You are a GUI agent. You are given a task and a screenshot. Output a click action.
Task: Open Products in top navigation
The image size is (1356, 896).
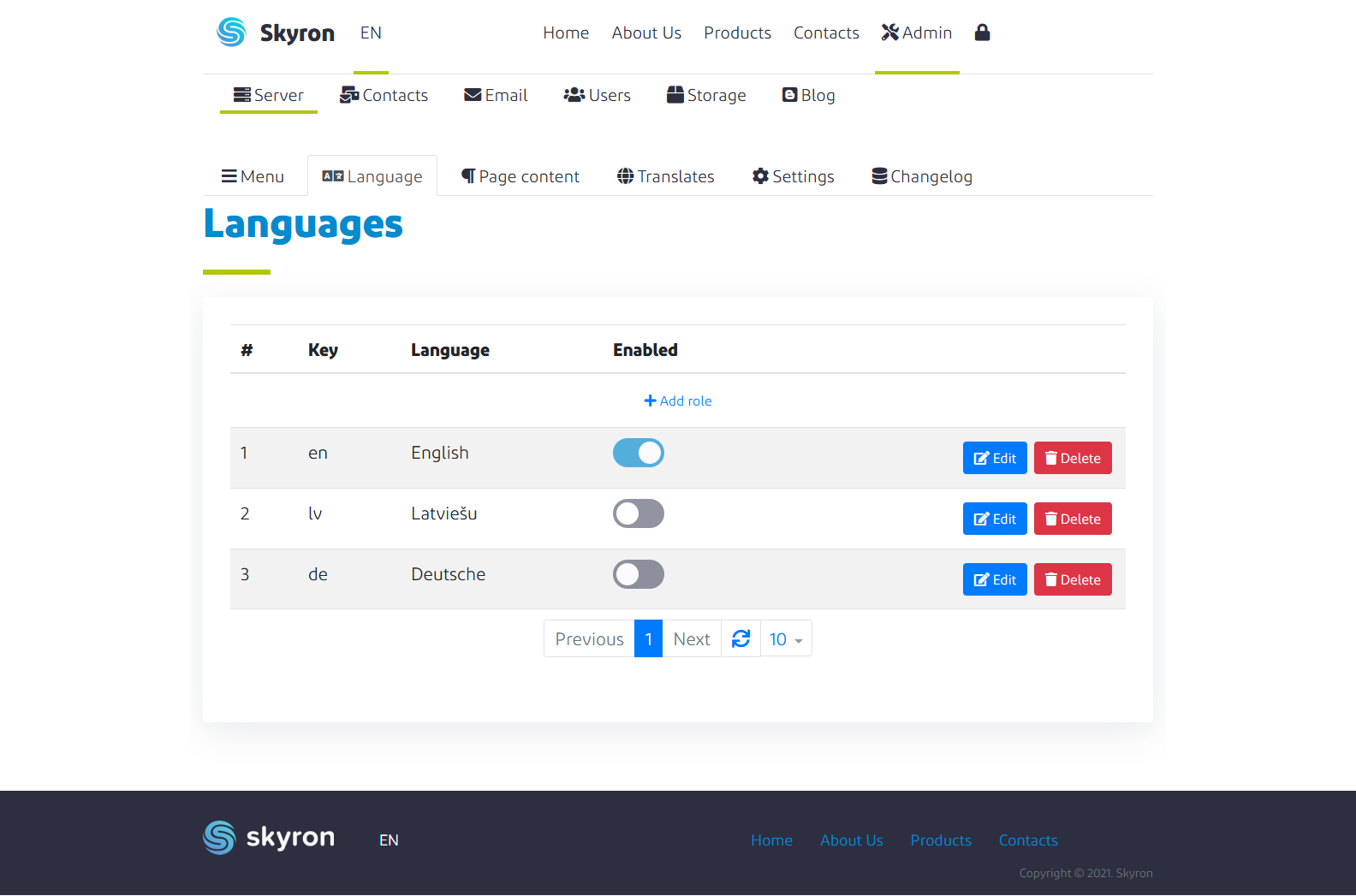click(x=737, y=33)
